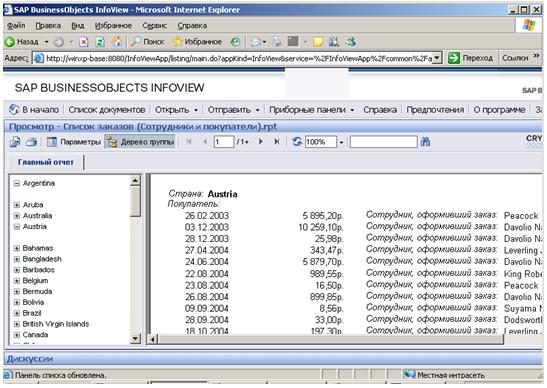Image resolution: width=547 pixels, height=388 pixels.
Task: Click Ссылки links toolbar label
Action: pyautogui.click(x=515, y=58)
